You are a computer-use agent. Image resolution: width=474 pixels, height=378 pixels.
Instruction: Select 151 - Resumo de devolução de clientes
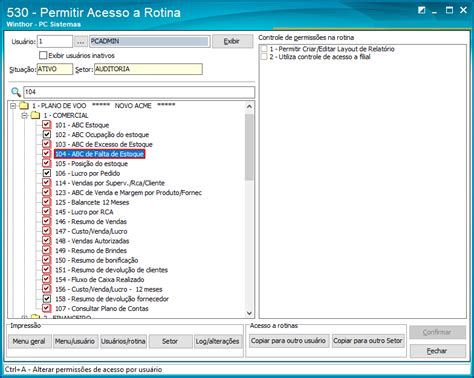[x=111, y=270]
